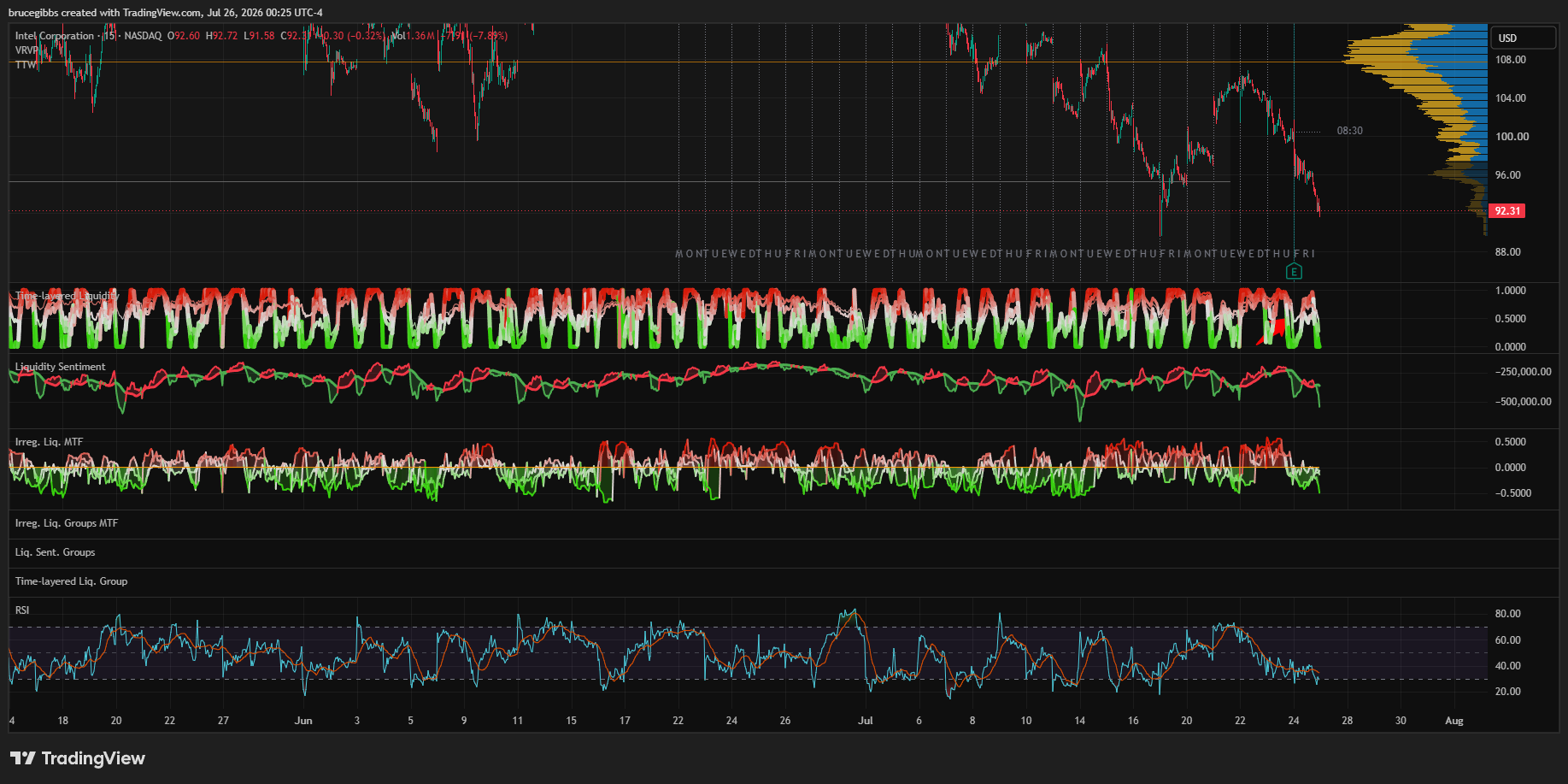Click the 1.0000 scale label
This screenshot has width=1568, height=784.
coord(1511,291)
